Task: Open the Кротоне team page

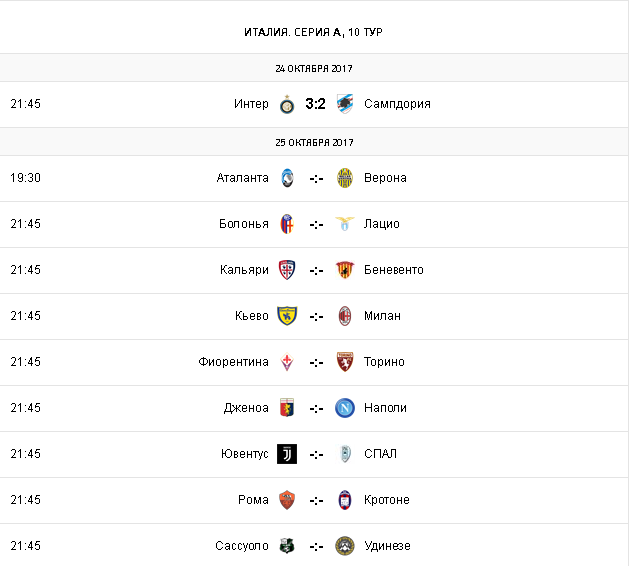Action: click(x=387, y=500)
